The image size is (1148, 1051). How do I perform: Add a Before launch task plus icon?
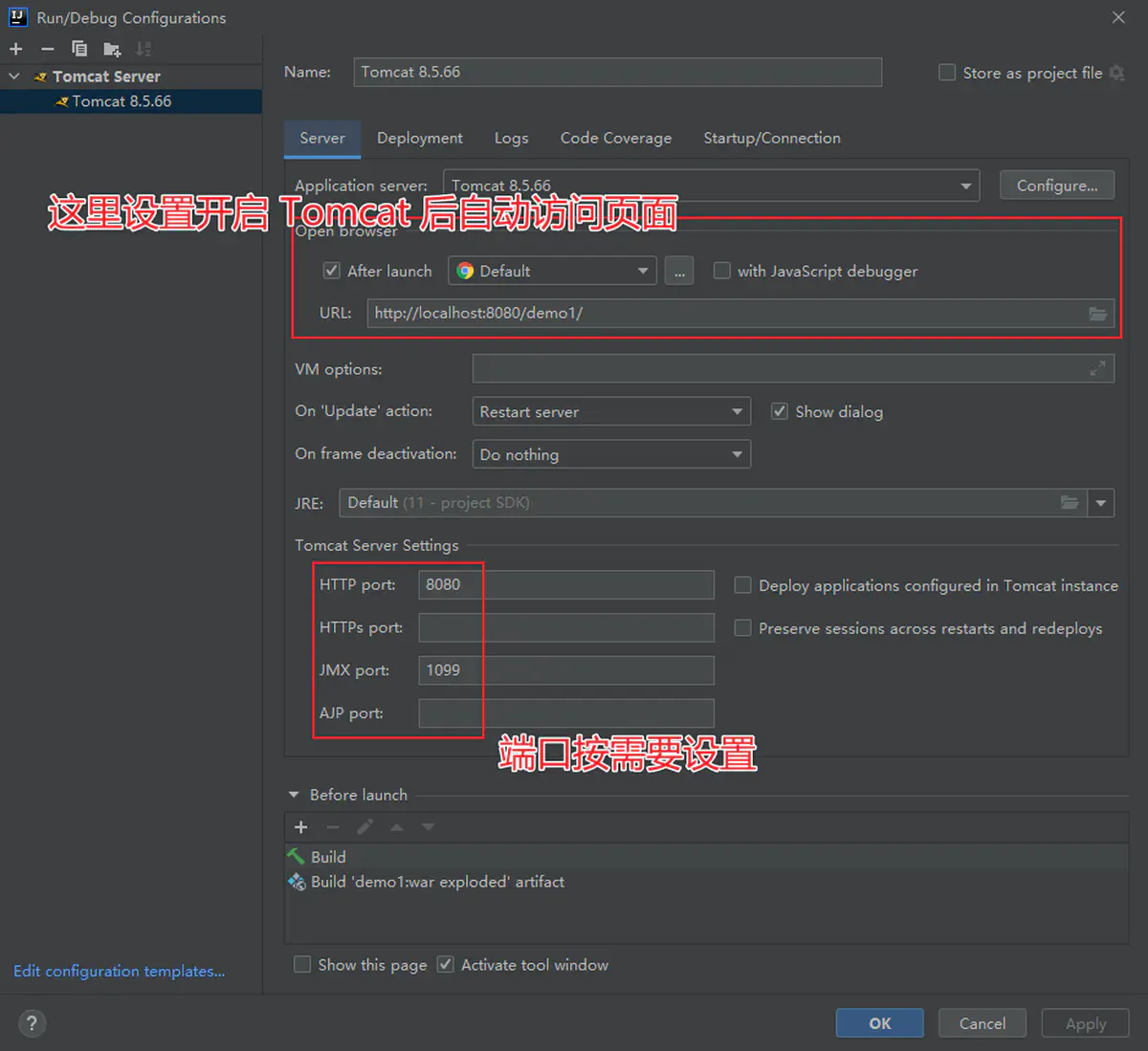pyautogui.click(x=300, y=827)
